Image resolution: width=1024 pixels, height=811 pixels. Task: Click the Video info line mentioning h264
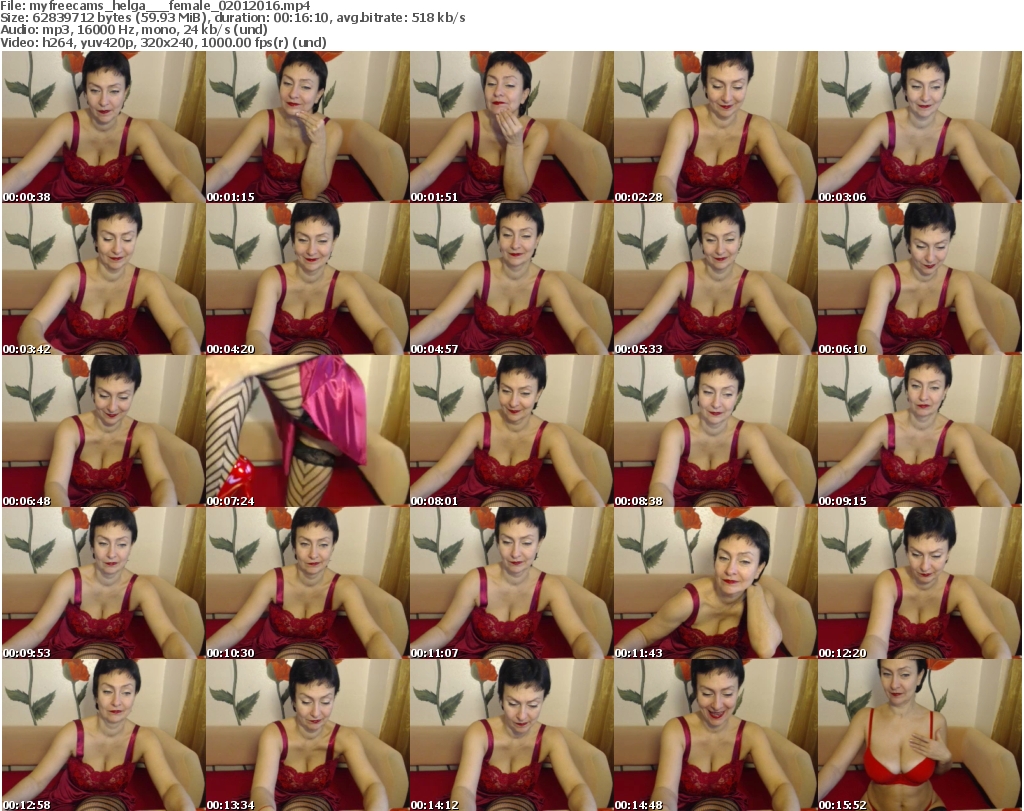pyautogui.click(x=163, y=42)
